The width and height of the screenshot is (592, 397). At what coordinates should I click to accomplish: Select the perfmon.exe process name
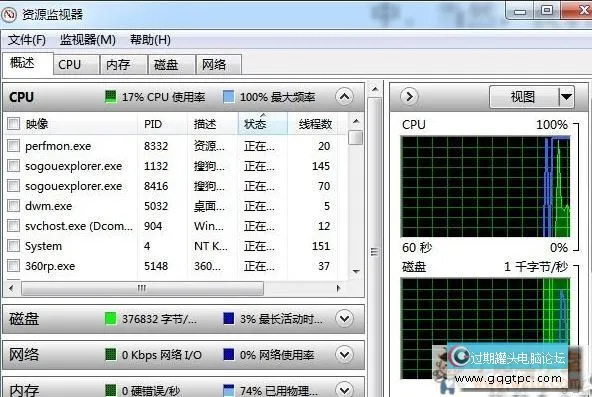[x=58, y=146]
